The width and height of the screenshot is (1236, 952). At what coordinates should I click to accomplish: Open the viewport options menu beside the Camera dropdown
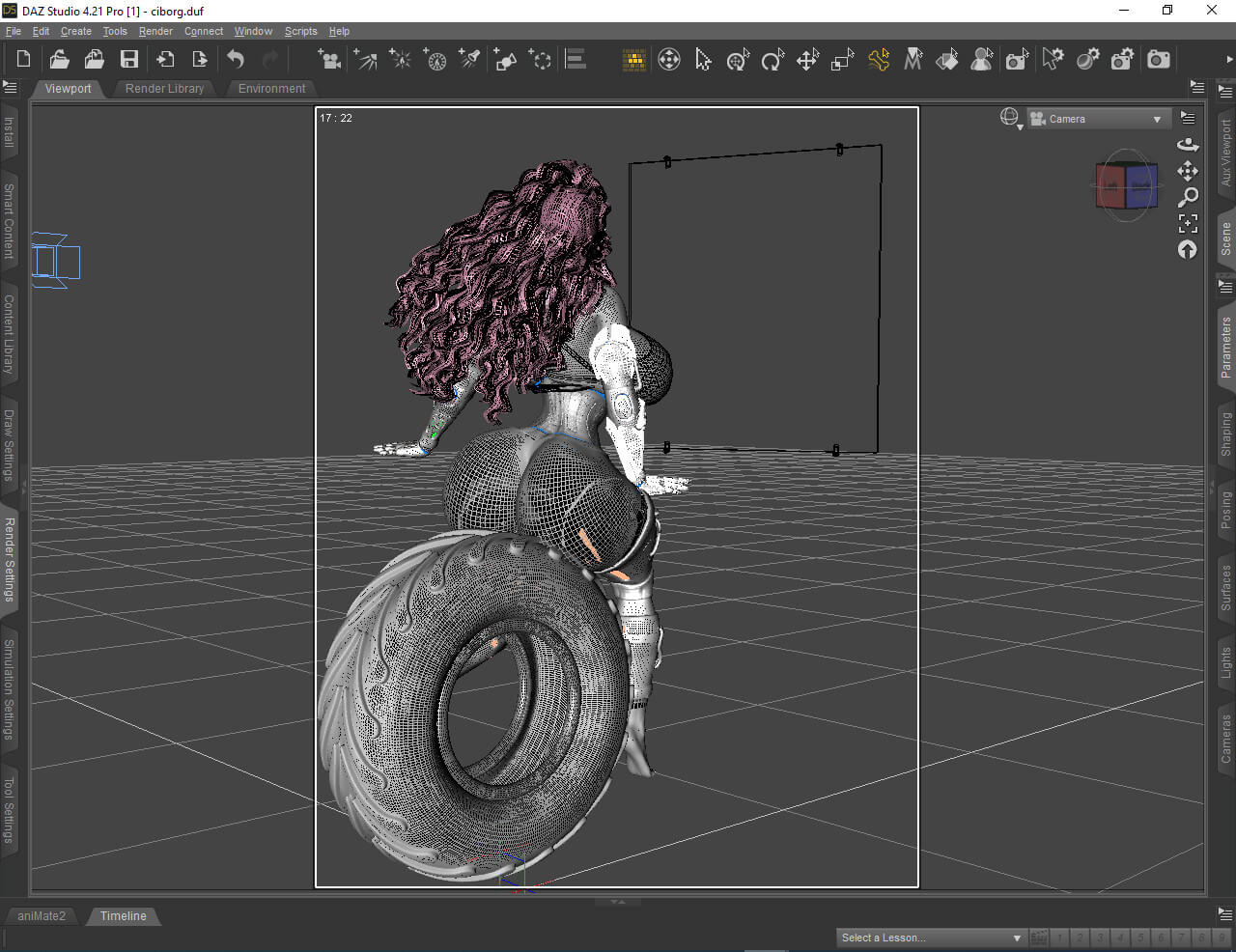[1188, 118]
